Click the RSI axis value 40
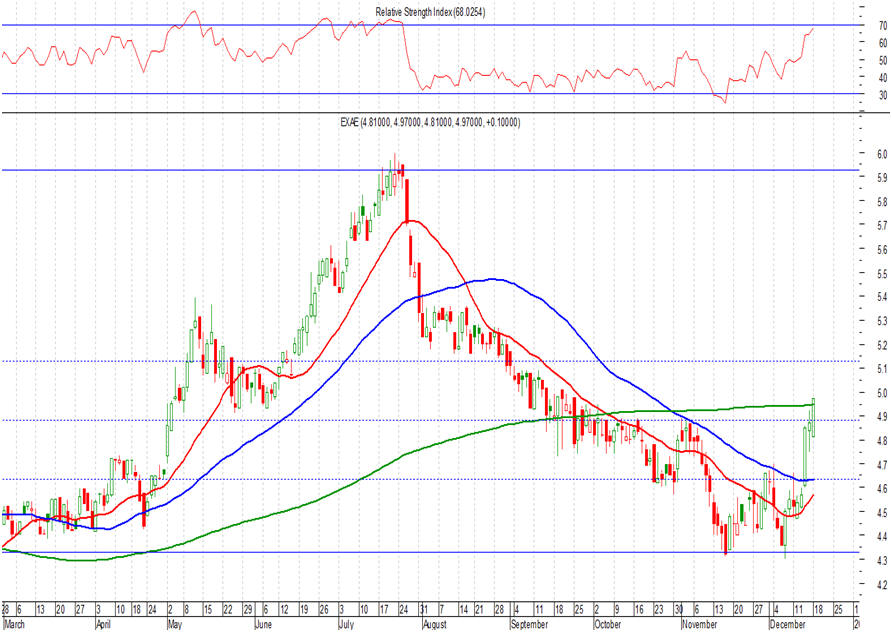 click(x=883, y=78)
